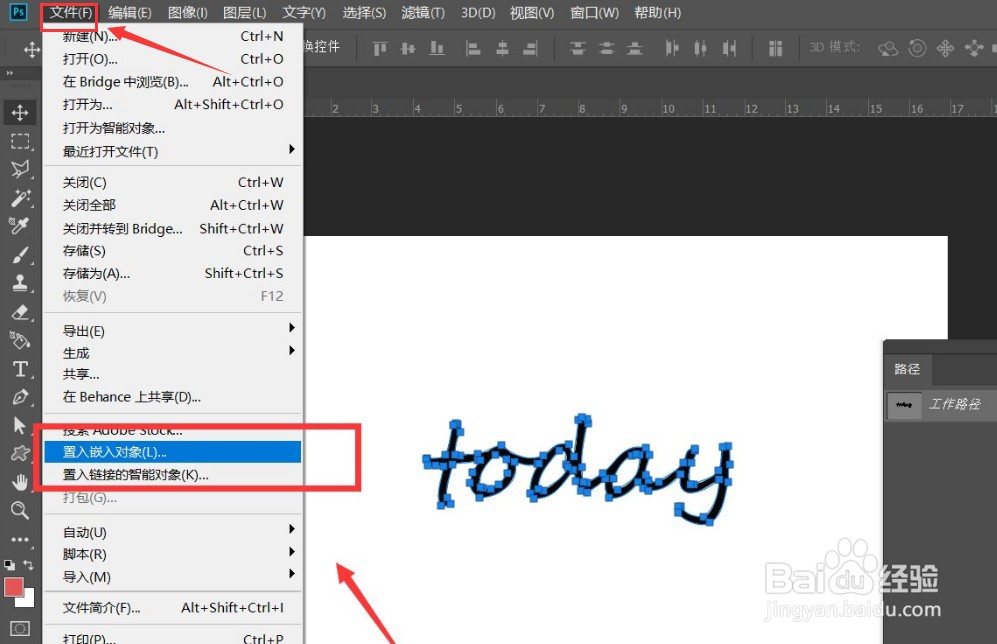Select the Type tool
This screenshot has width=997, height=644.
20,369
